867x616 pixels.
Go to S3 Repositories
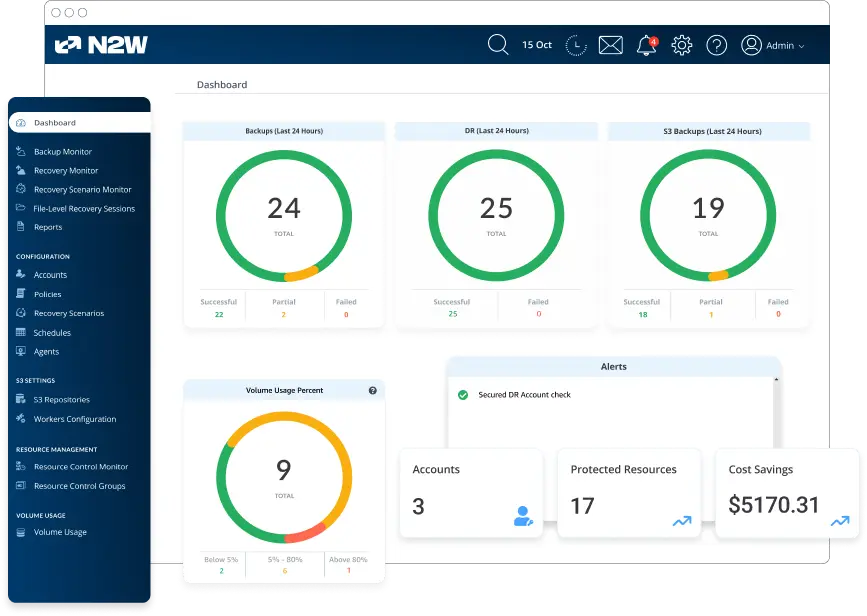pos(62,400)
